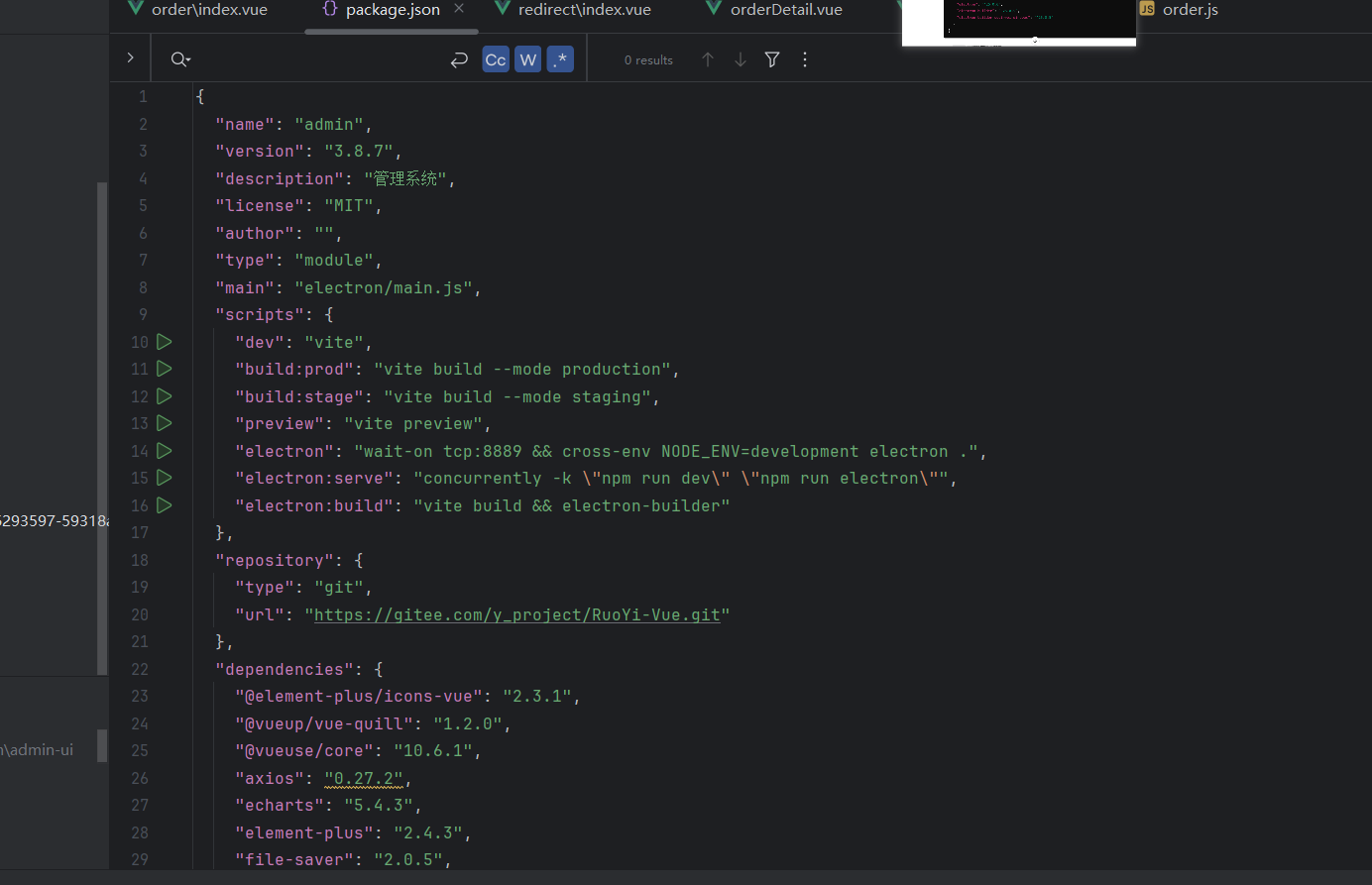Run the "dev" script gutter icon
Image resolution: width=1372 pixels, height=885 pixels.
(x=165, y=342)
